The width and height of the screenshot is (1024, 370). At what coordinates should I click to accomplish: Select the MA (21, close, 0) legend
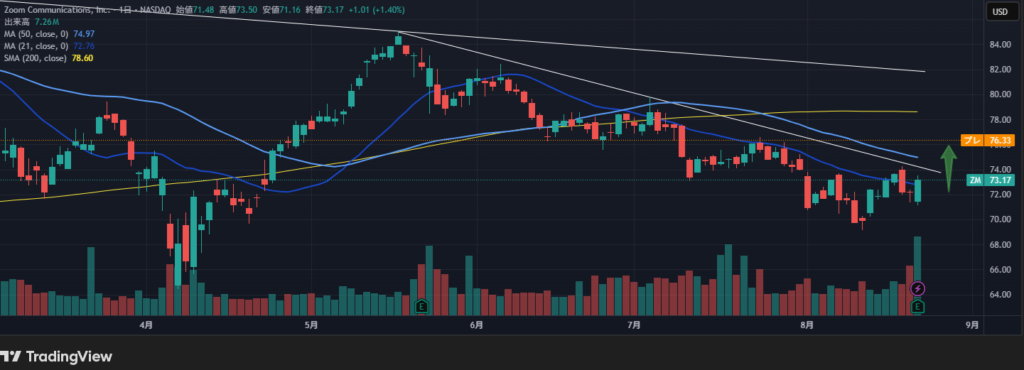click(x=37, y=46)
